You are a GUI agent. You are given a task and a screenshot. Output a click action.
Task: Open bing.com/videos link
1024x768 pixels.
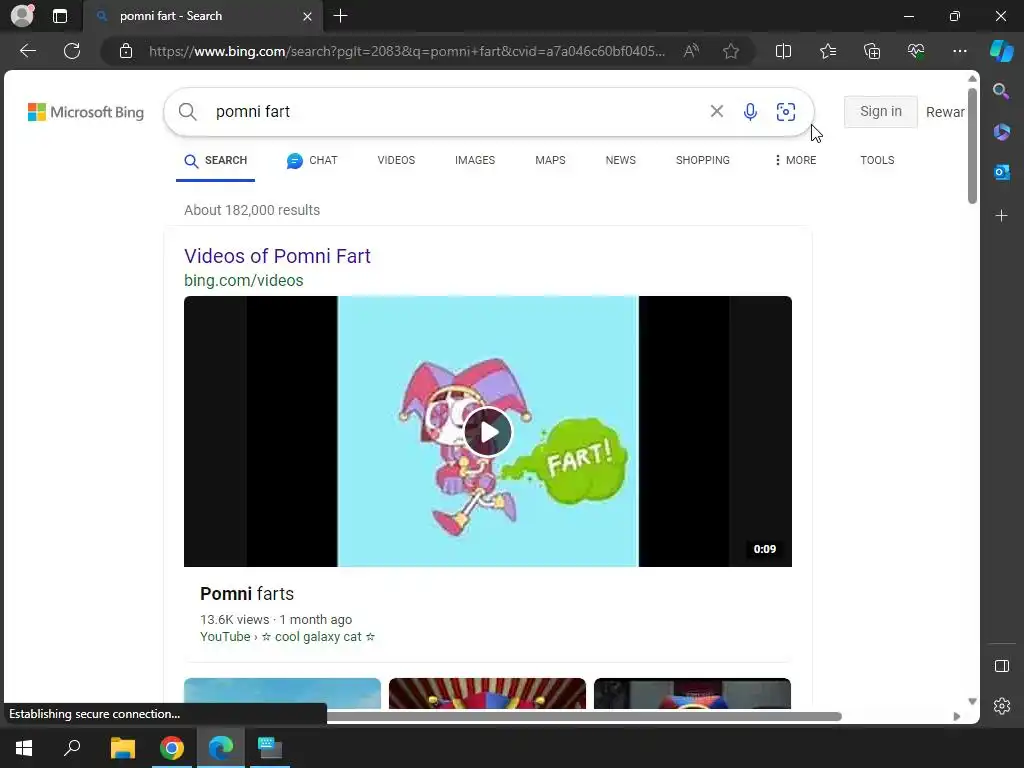[x=244, y=280]
